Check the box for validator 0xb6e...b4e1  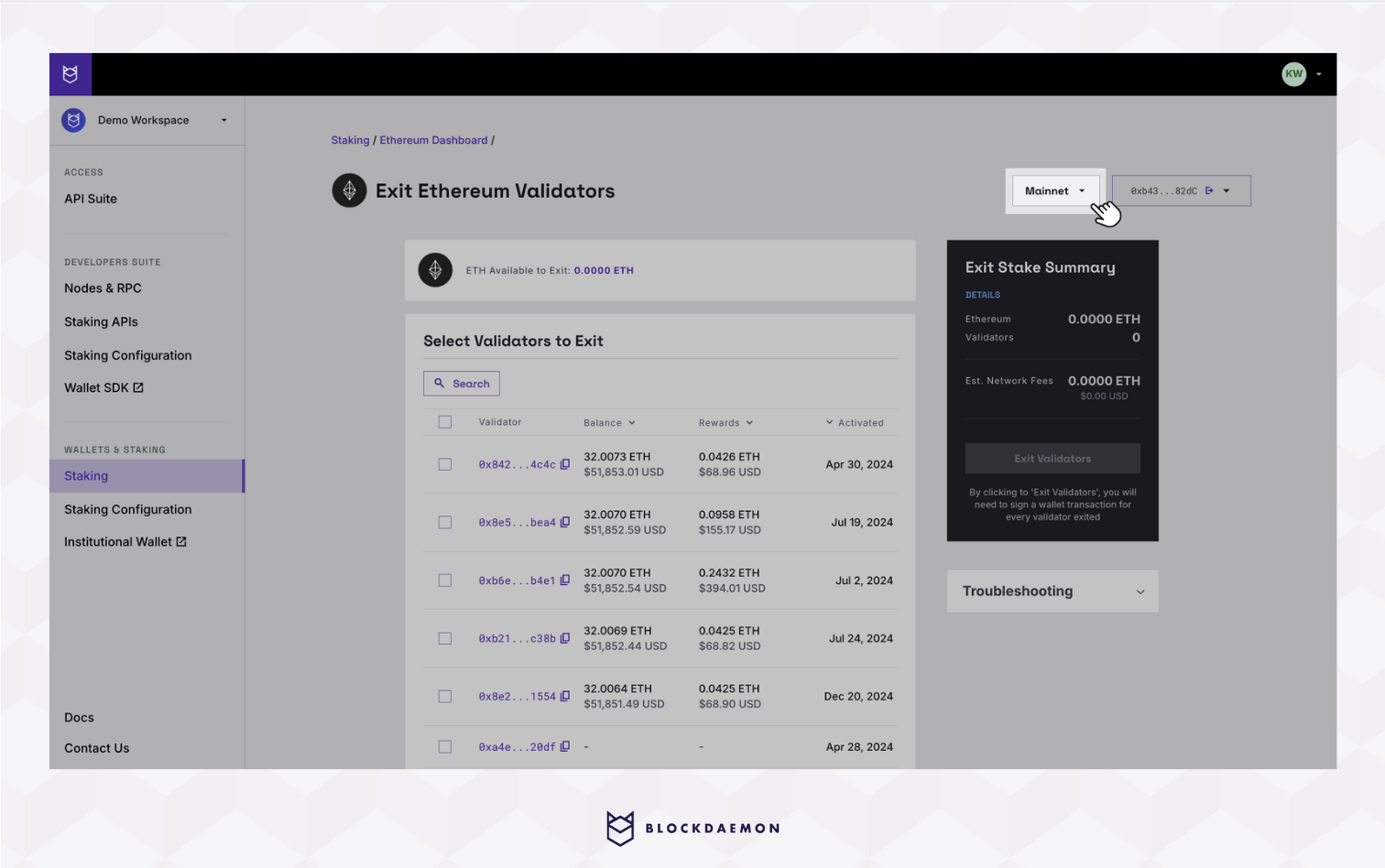[x=445, y=580]
